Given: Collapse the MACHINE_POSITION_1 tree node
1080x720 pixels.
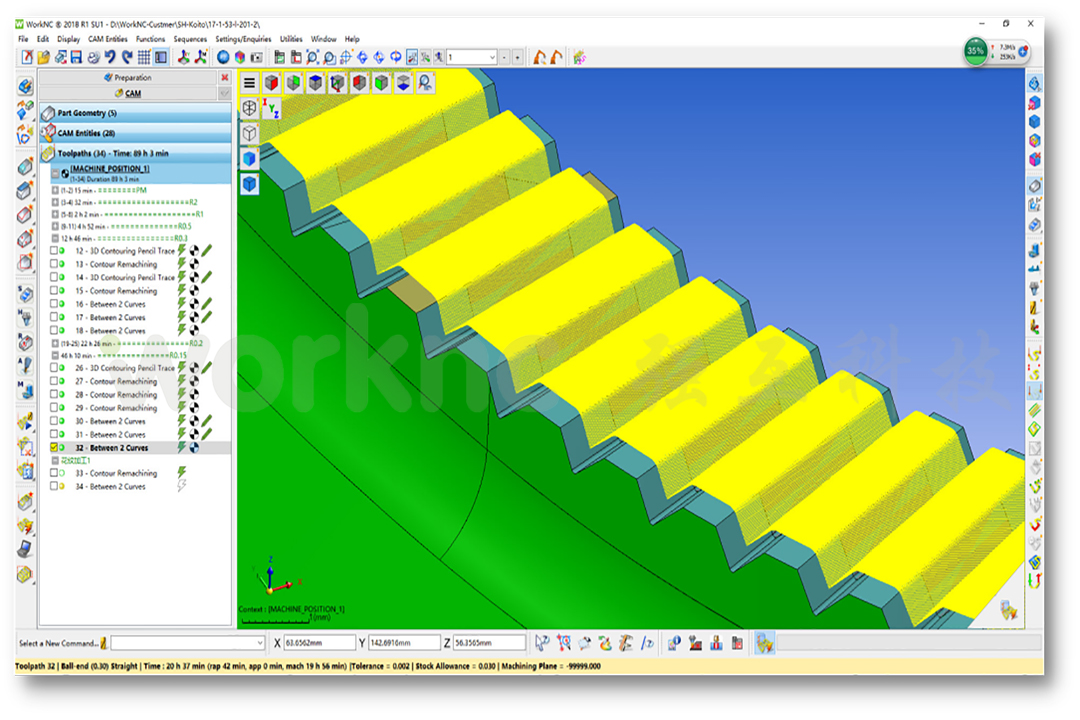Looking at the screenshot, I should 56,173.
